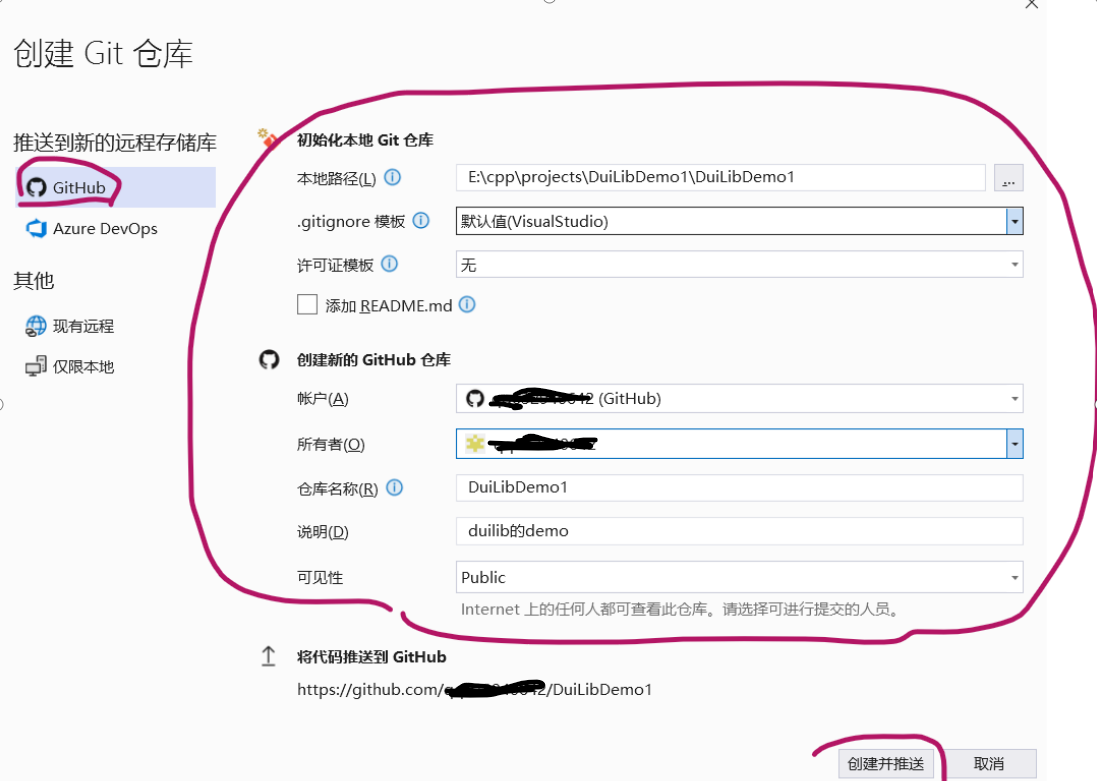
Task: Click the 推送到新的远程存储库 heading
Action: 115,143
